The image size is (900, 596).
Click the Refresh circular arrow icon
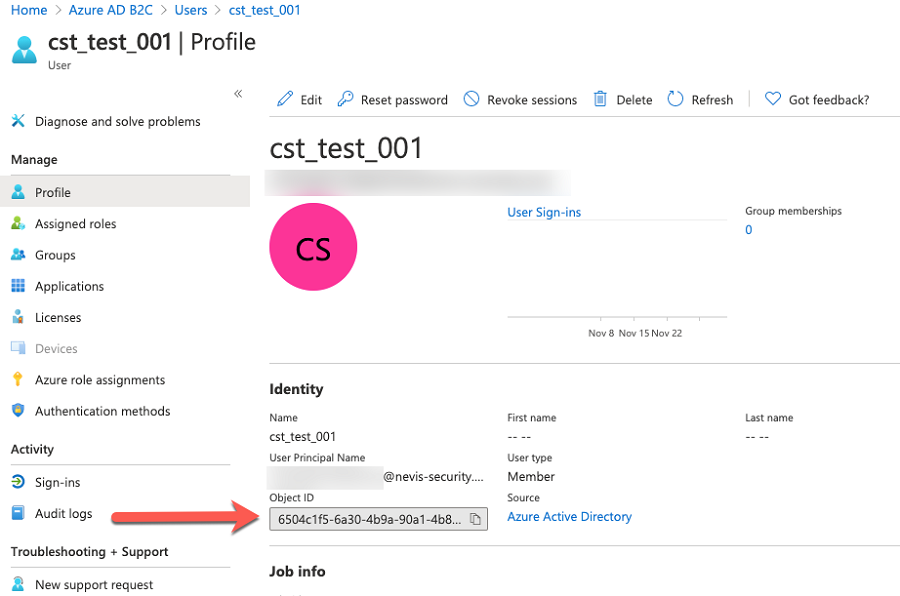coord(675,99)
